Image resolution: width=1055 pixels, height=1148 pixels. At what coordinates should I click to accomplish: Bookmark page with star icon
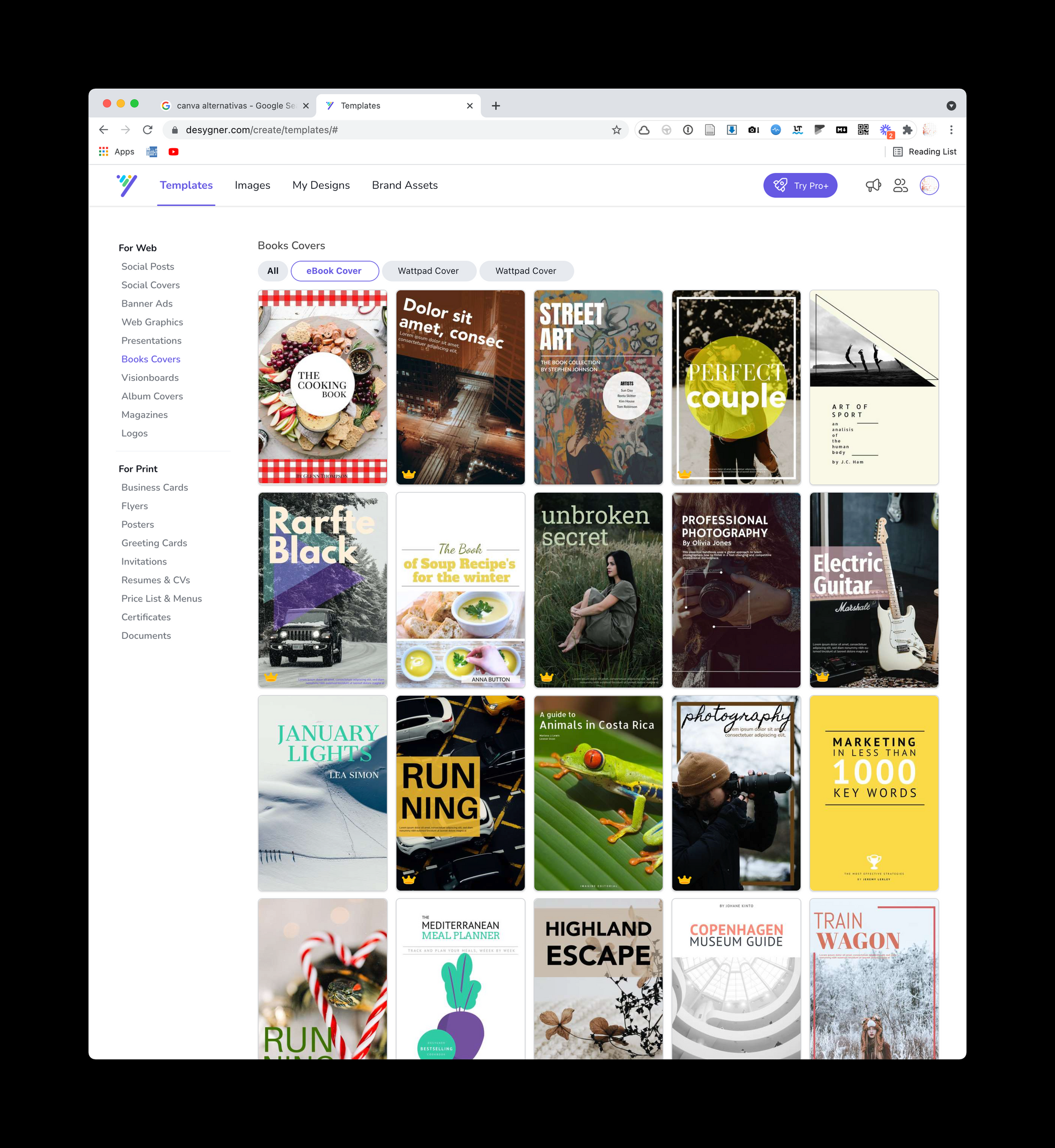[617, 130]
